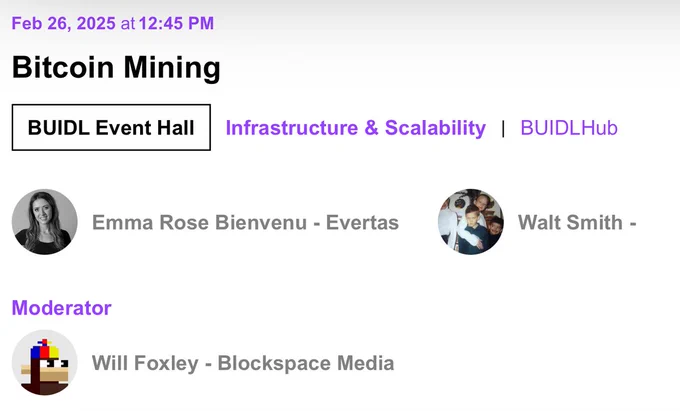
Task: Click the 12:45 PM session time
Action: [x=176, y=23]
